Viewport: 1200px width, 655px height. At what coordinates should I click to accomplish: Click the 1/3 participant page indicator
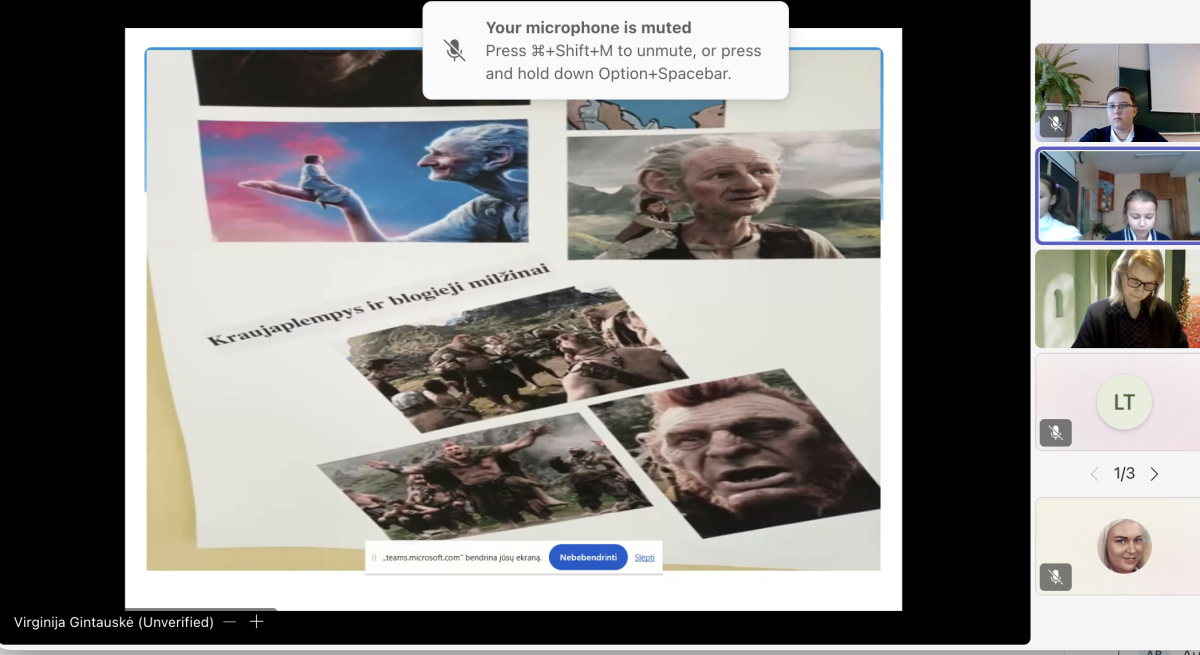coord(1124,474)
